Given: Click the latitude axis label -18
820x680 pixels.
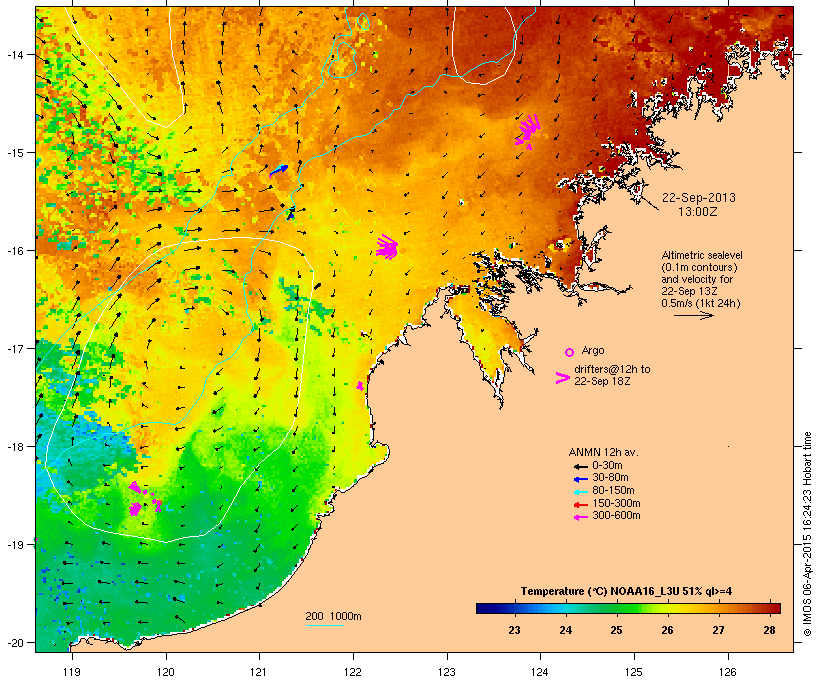Looking at the screenshot, I should [x=14, y=447].
